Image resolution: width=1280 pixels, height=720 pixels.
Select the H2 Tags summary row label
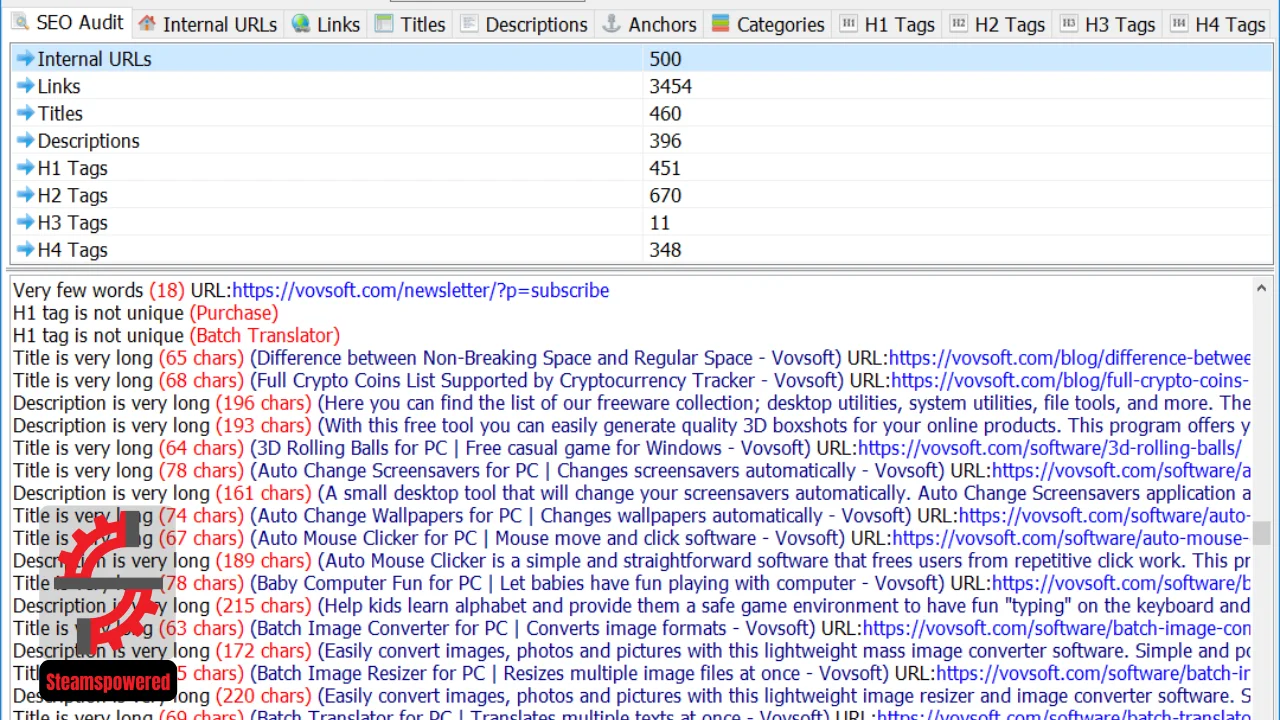point(72,195)
